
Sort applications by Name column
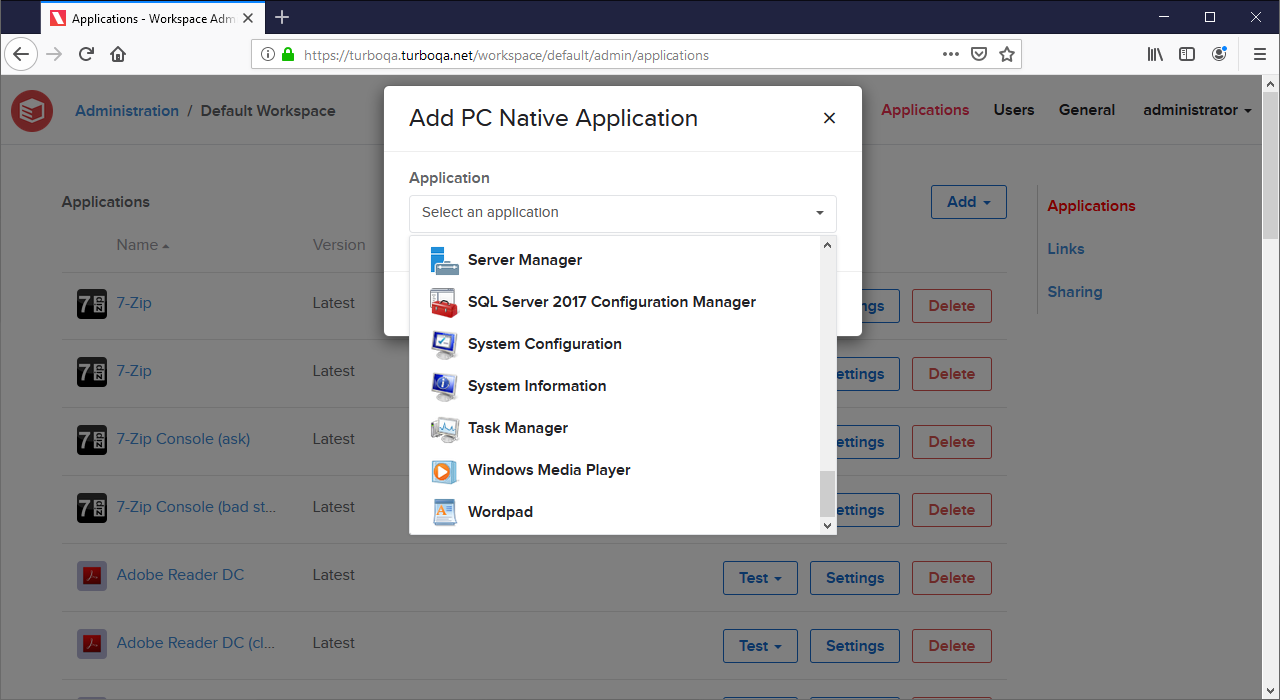[x=137, y=244]
